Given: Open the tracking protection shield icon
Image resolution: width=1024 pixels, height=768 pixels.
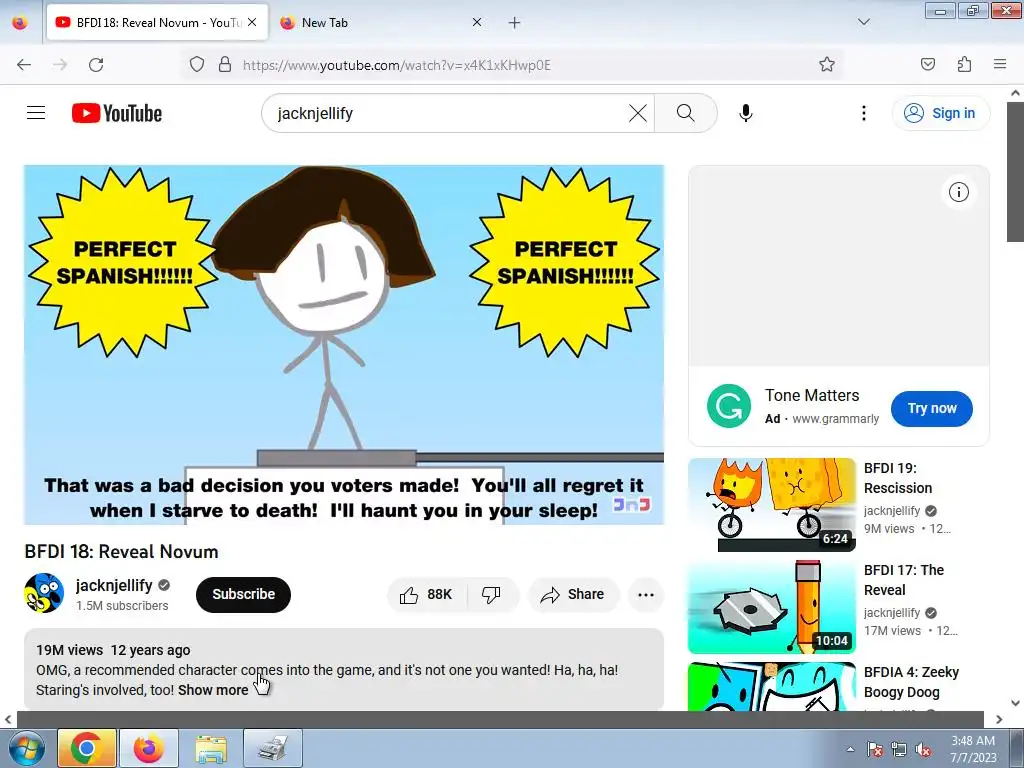Looking at the screenshot, I should (x=197, y=65).
